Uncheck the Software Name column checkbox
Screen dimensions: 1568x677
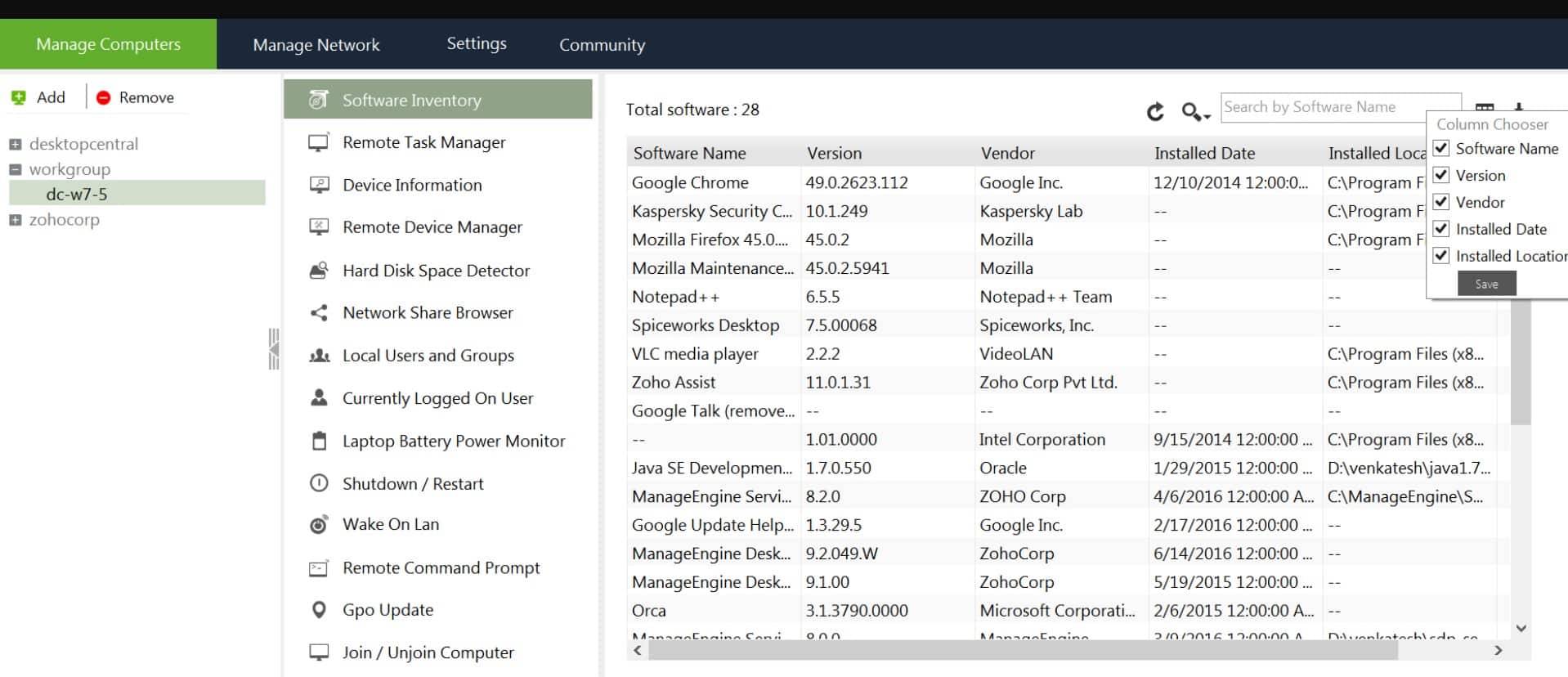pos(1441,148)
